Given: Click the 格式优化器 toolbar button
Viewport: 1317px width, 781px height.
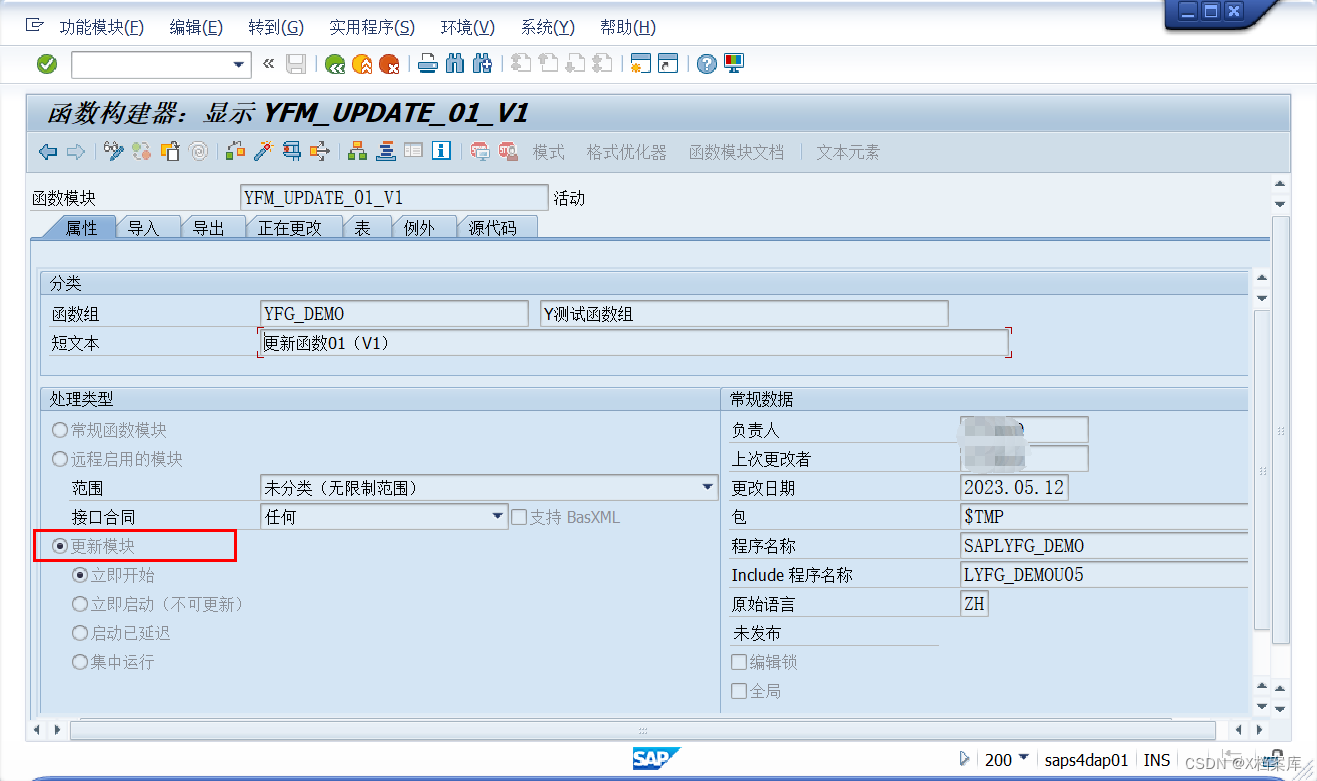Looking at the screenshot, I should click(x=627, y=152).
